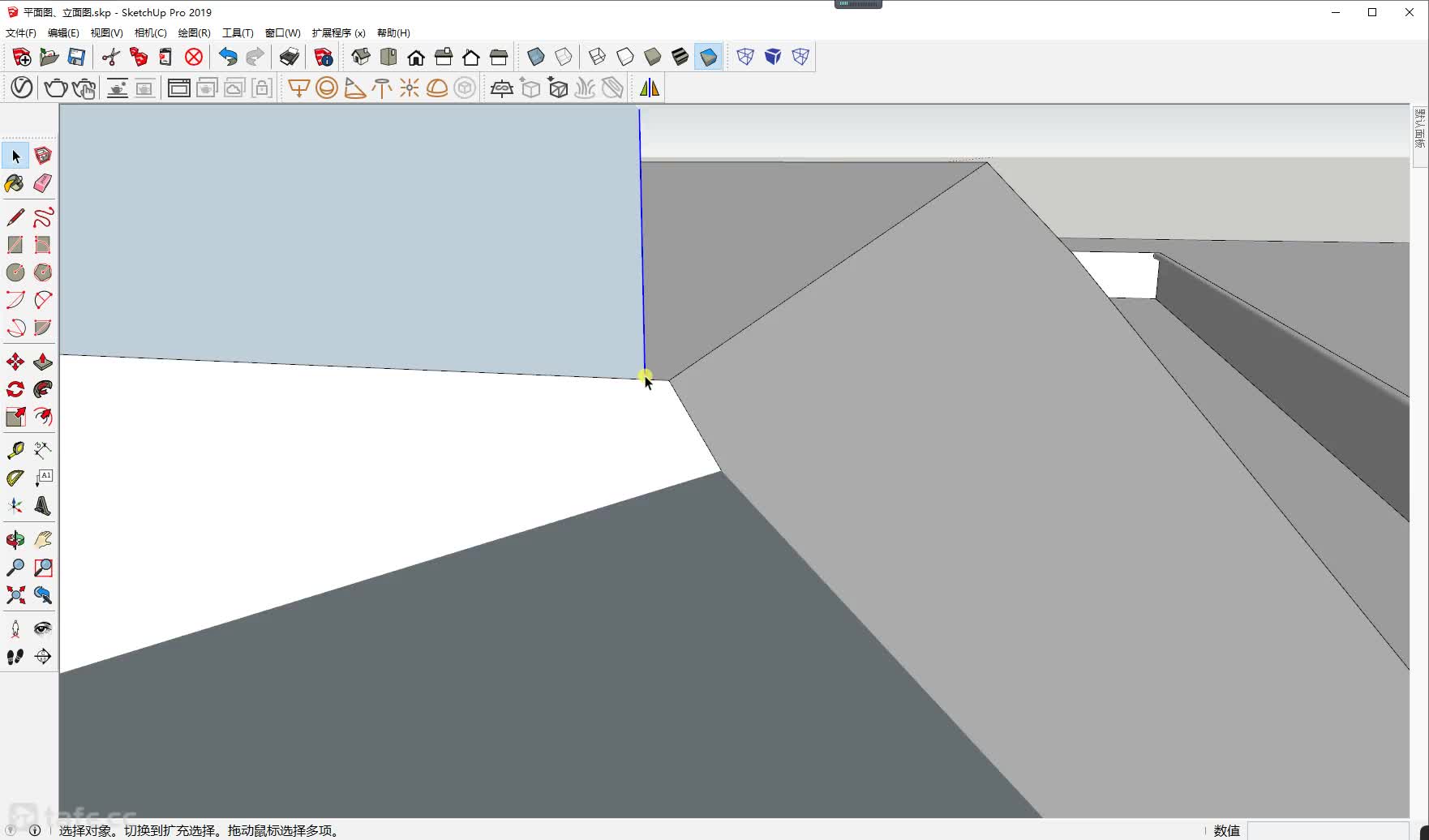
Task: Click the red Erase/Delete circle icon
Action: click(194, 57)
